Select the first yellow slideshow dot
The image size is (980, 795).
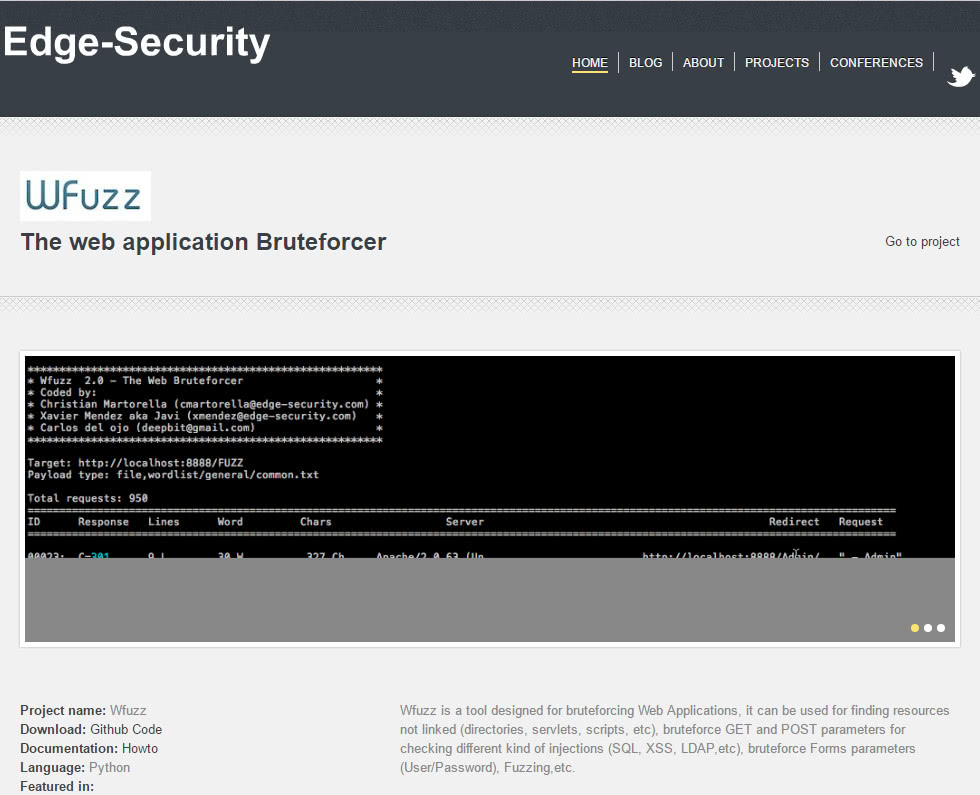tap(915, 628)
